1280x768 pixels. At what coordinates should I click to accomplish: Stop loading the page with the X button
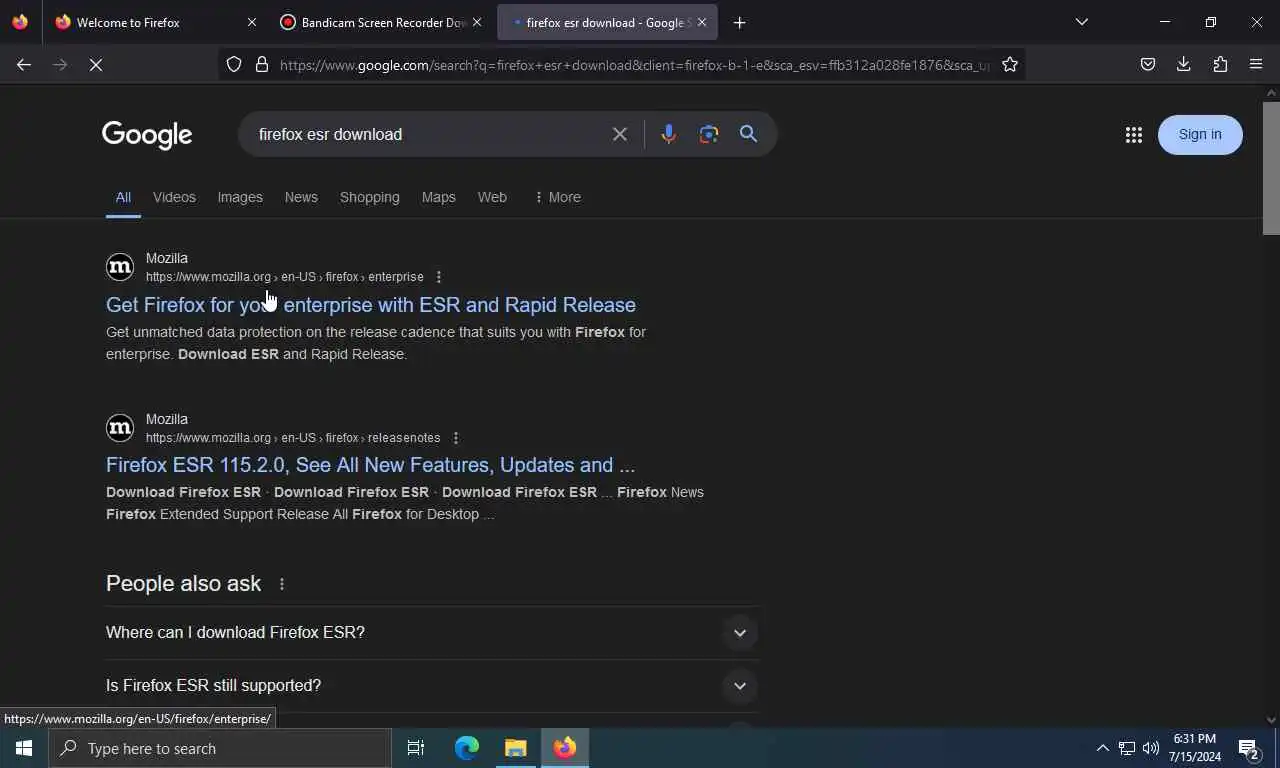(96, 64)
